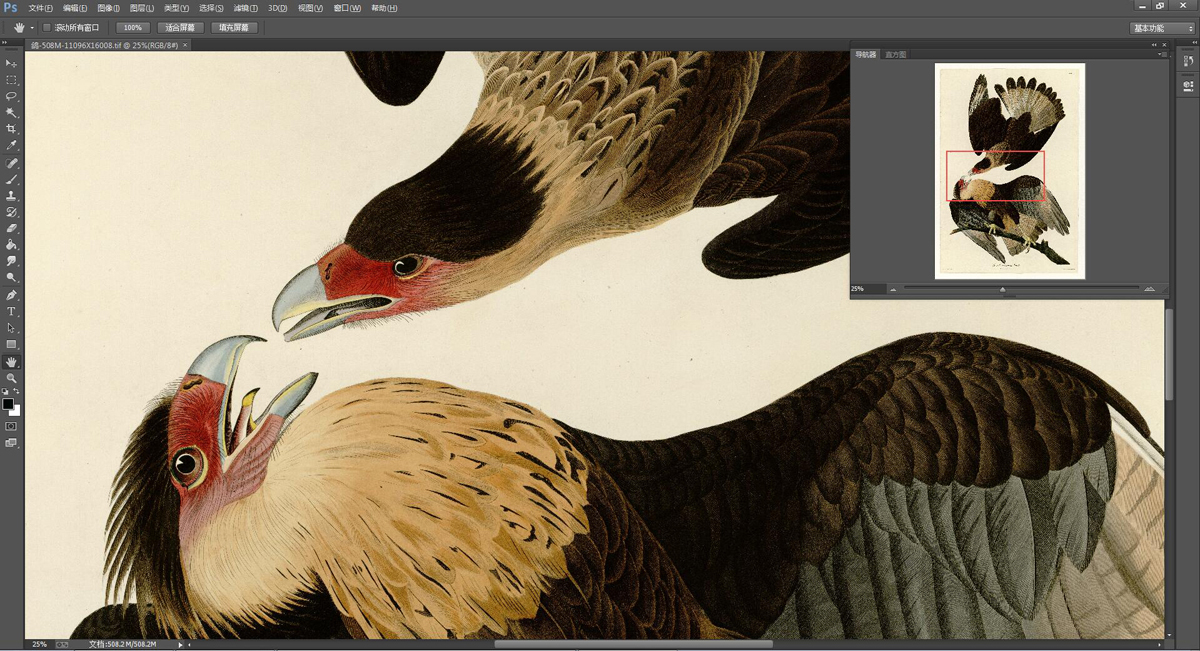Image resolution: width=1200 pixels, height=651 pixels.
Task: Change the screen mode
Action: (11, 442)
